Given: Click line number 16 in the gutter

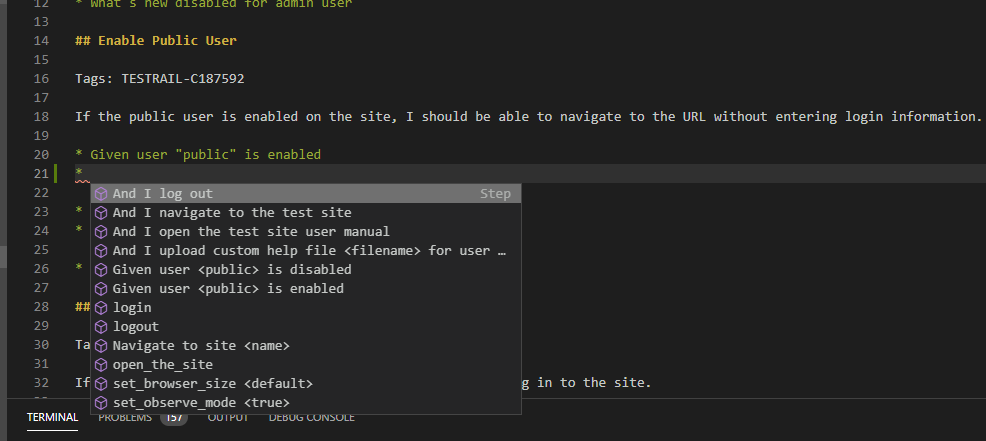Looking at the screenshot, I should [x=41, y=79].
